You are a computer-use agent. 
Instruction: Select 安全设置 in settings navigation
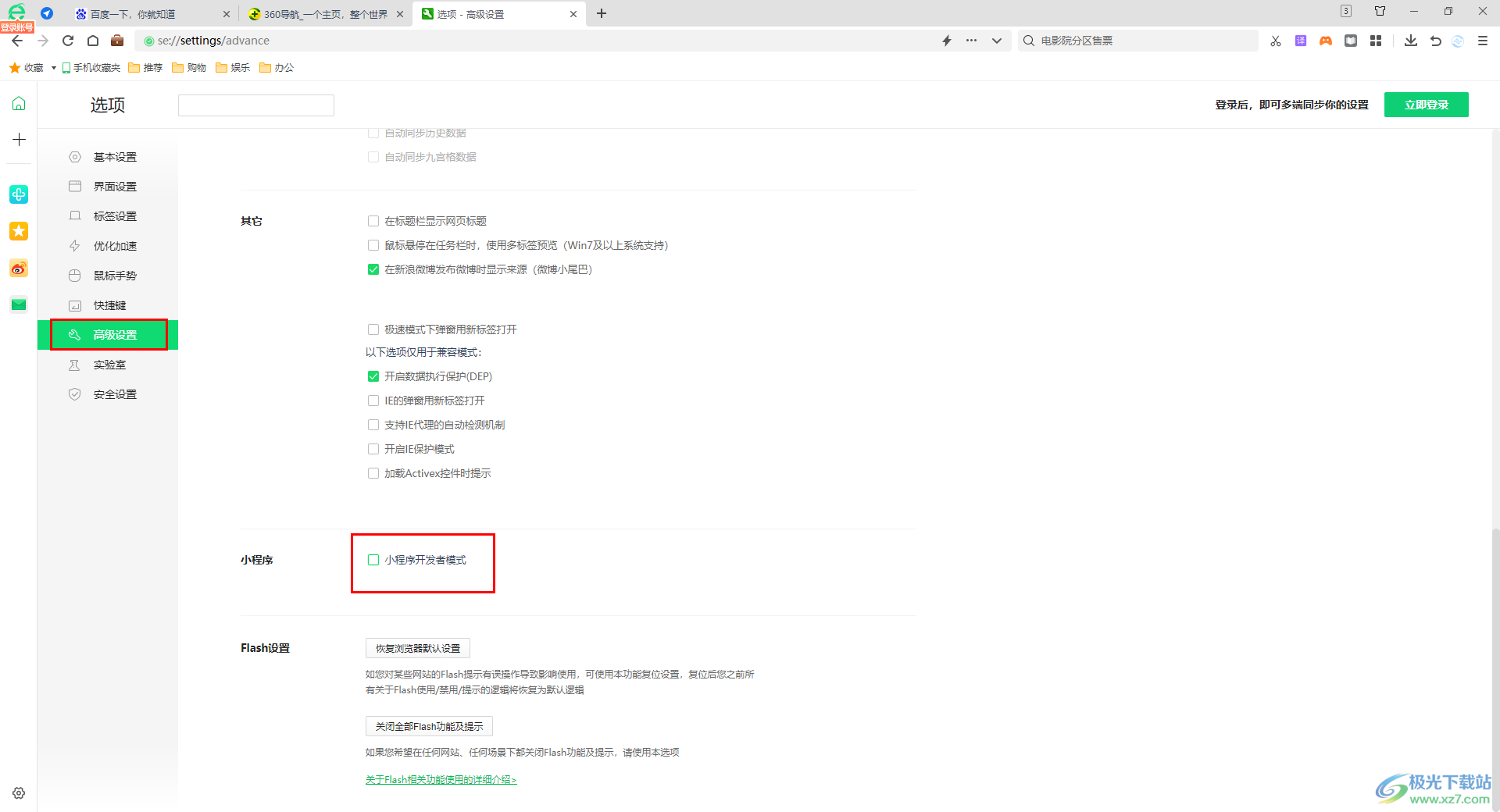108,394
